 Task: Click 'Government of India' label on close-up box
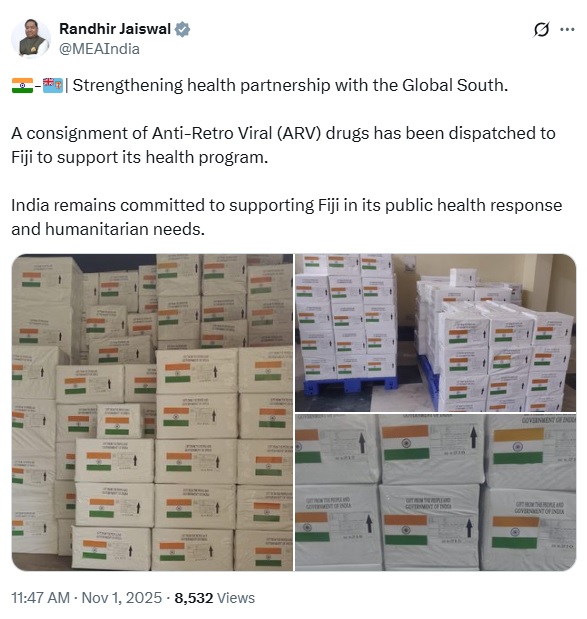[548, 420]
